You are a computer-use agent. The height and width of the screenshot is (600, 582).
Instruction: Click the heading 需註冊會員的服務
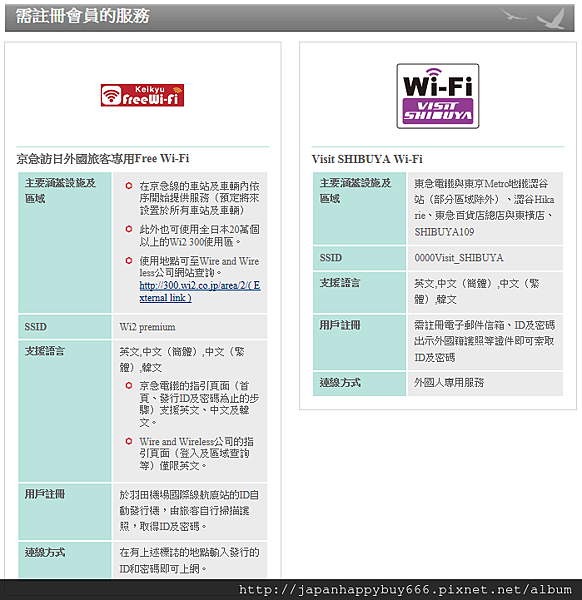(x=83, y=16)
